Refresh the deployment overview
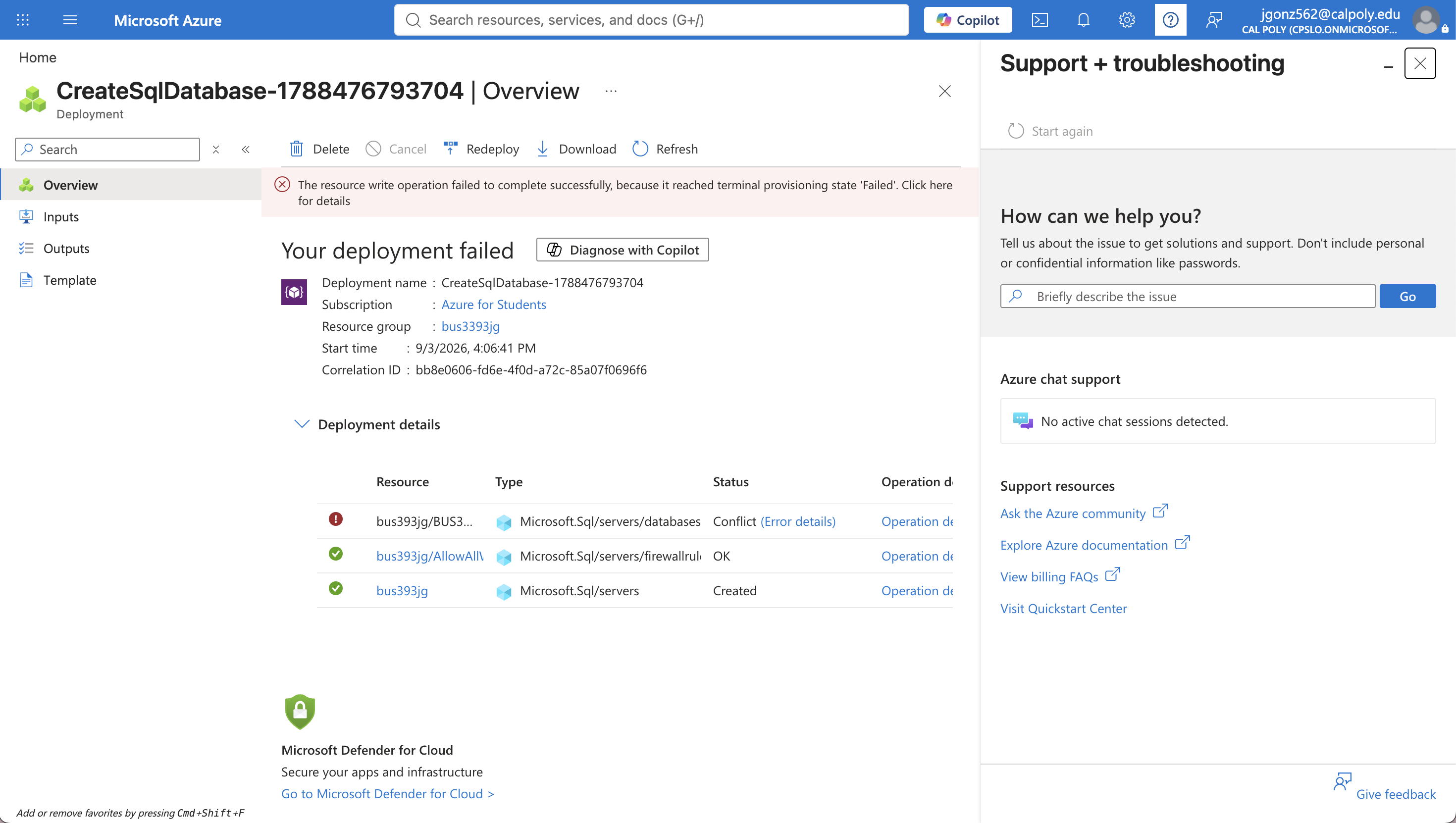Screen dimensions: 1456x823 pos(665,149)
